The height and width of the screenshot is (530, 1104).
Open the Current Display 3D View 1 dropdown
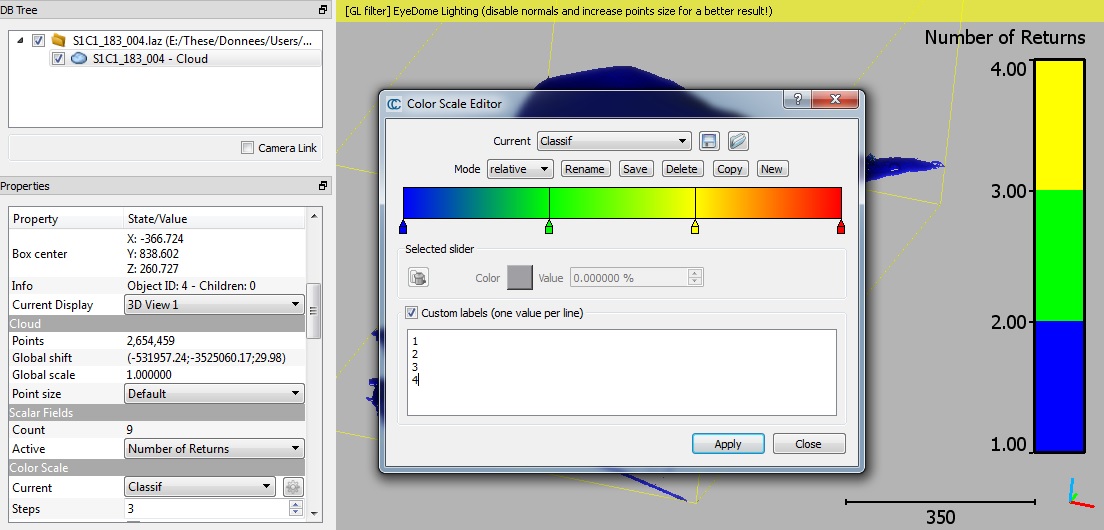pos(214,305)
